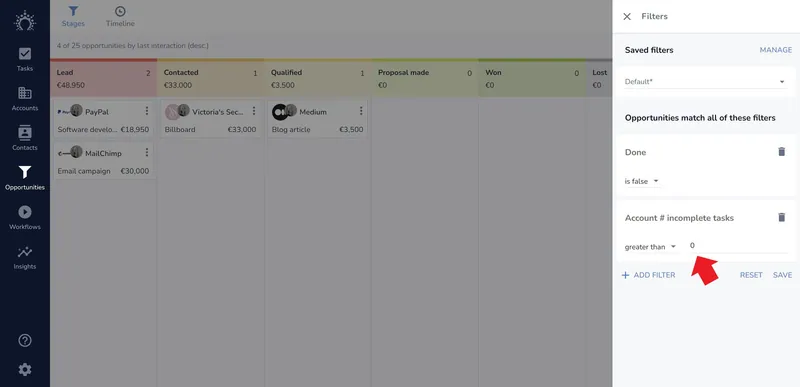The height and width of the screenshot is (387, 800).
Task: Open the MailChimp opportunity name
Action: [x=103, y=153]
